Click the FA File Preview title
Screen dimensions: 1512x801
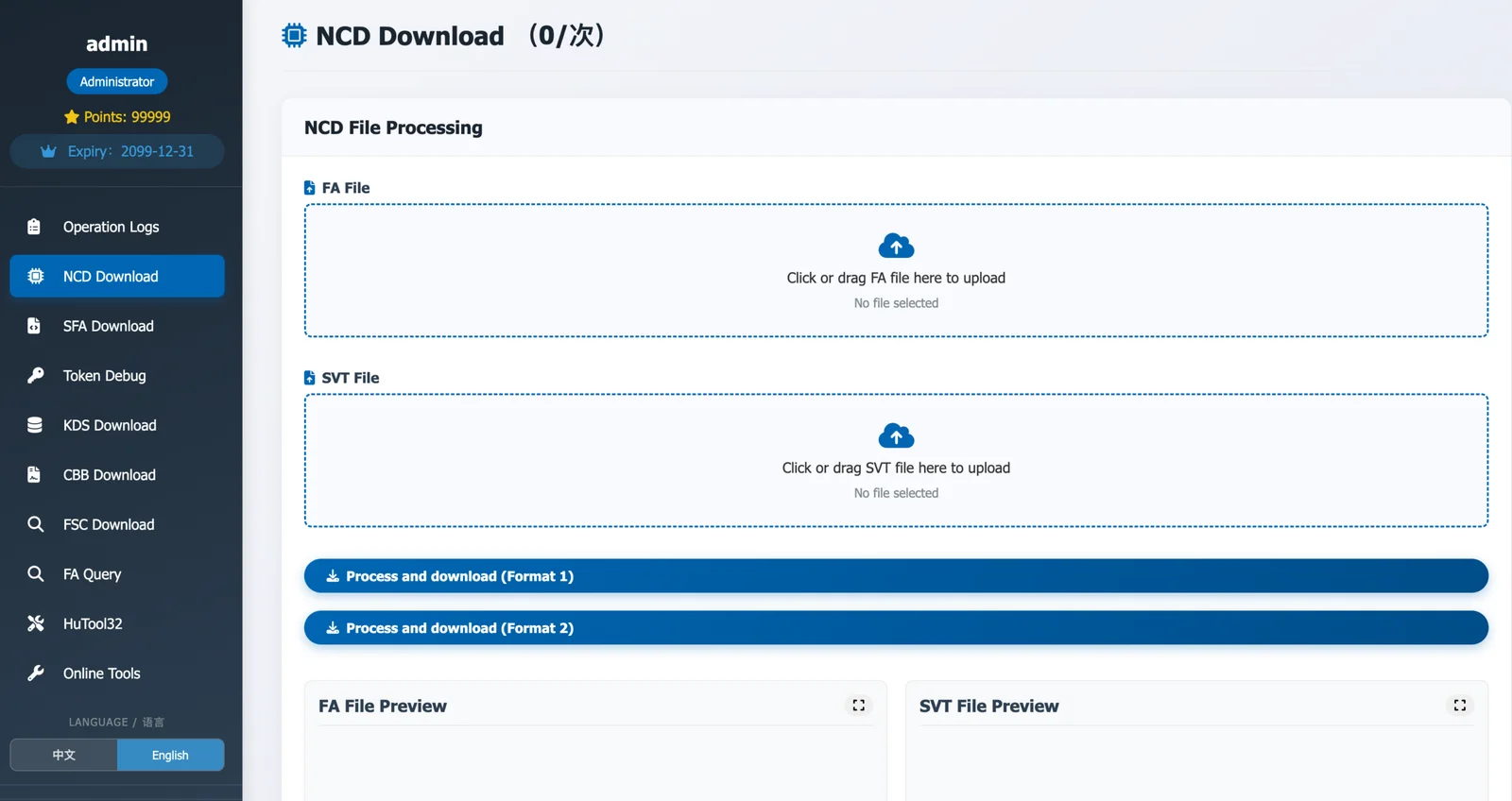(x=383, y=706)
